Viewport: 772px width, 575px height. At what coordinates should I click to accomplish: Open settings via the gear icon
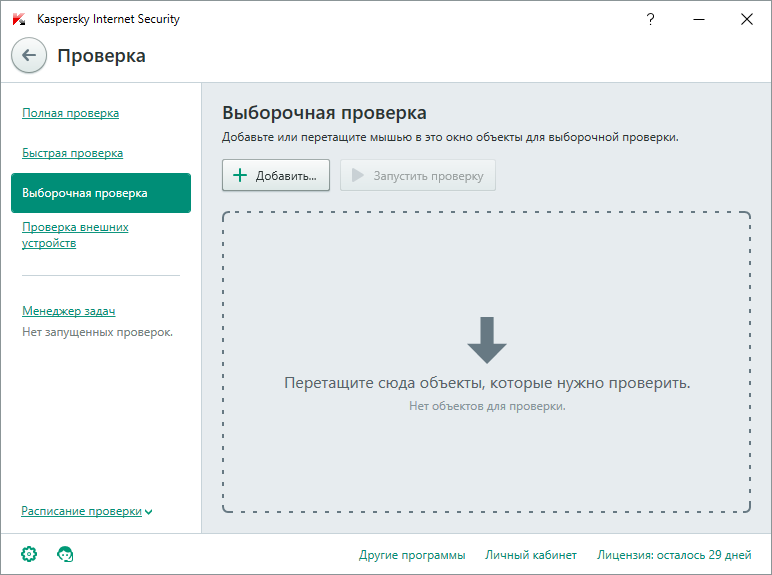[x=29, y=554]
